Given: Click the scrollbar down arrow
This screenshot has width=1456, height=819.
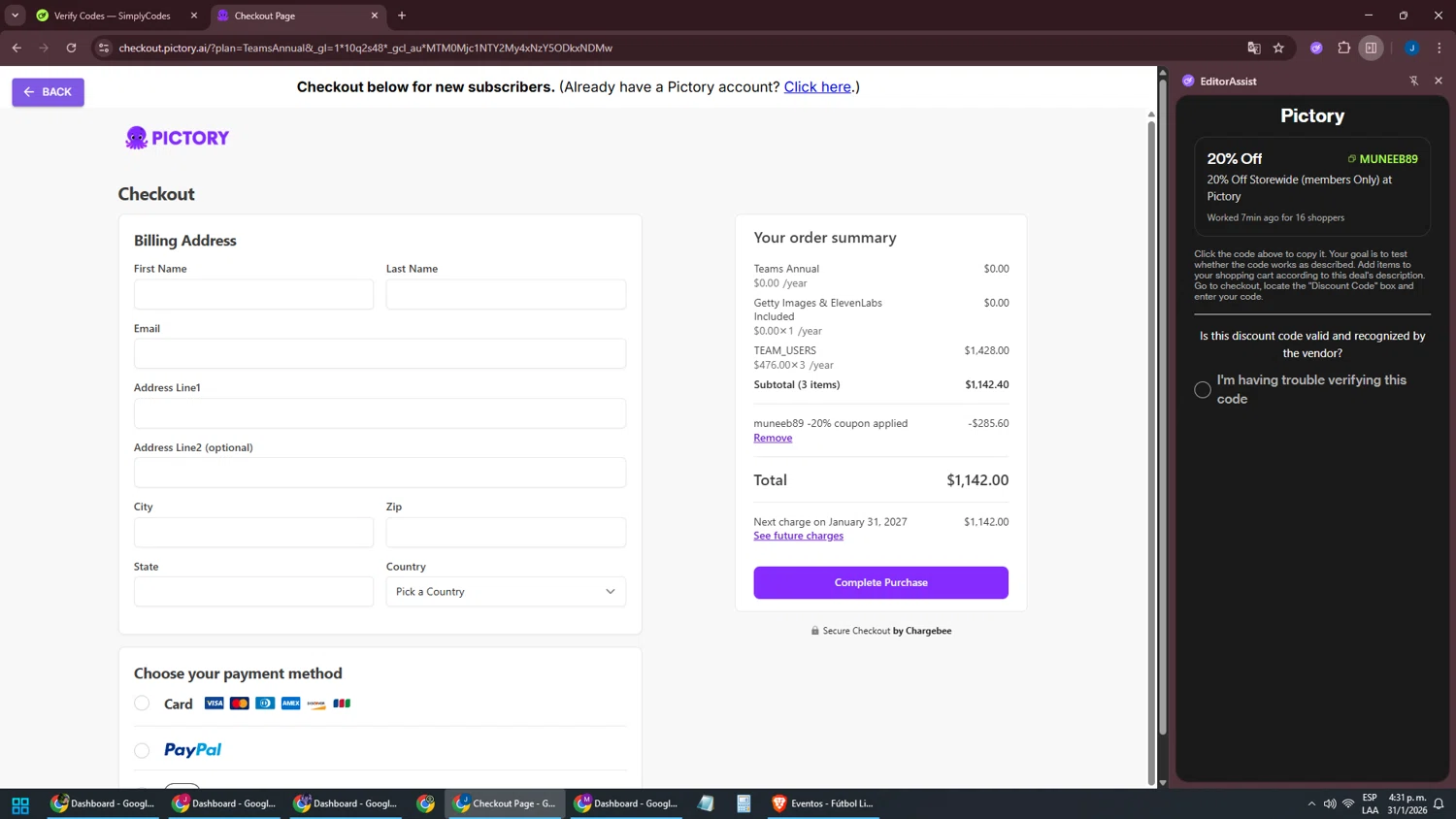Looking at the screenshot, I should [x=1163, y=782].
